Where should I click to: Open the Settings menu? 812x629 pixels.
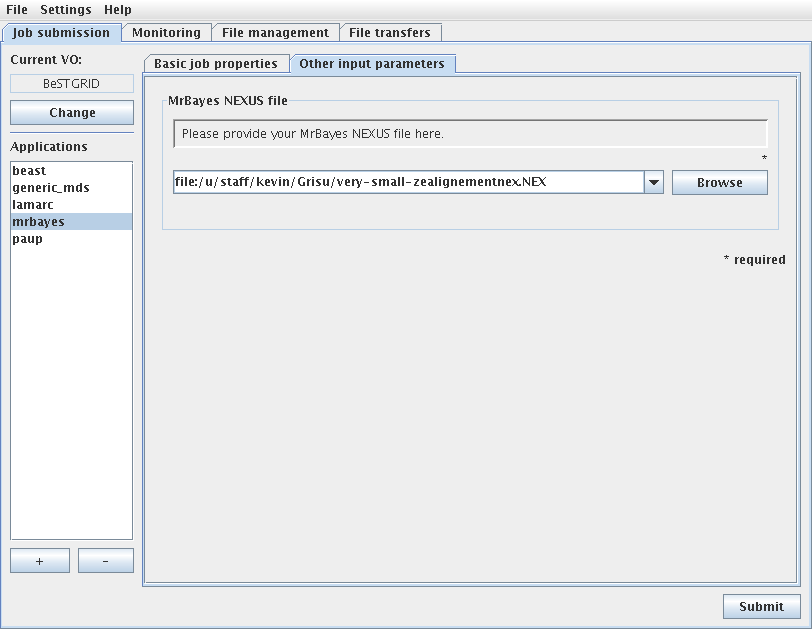point(65,10)
